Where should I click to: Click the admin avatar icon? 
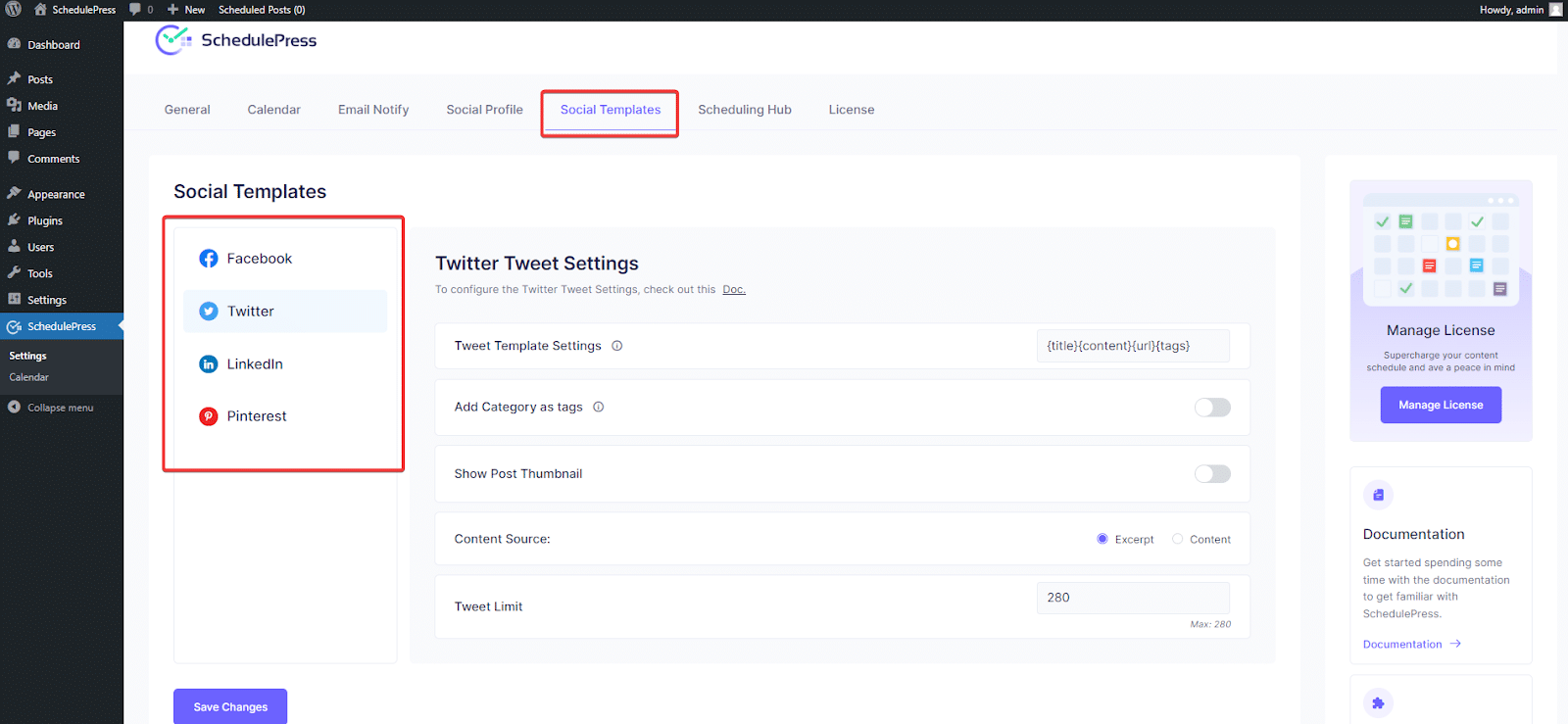(x=1555, y=10)
